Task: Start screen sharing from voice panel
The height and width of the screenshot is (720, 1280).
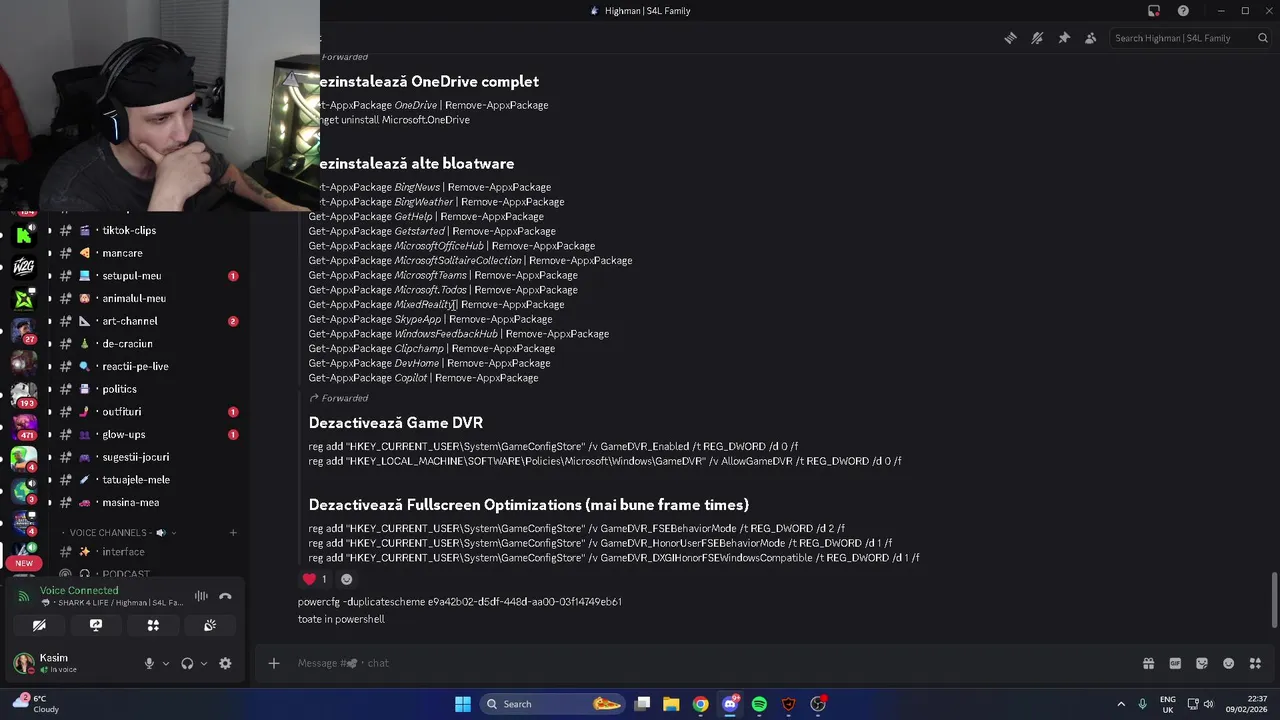Action: pos(96,625)
